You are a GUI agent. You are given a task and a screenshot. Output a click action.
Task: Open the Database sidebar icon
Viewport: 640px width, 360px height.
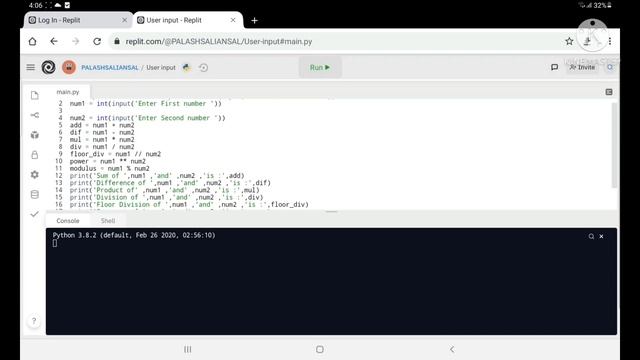point(35,195)
